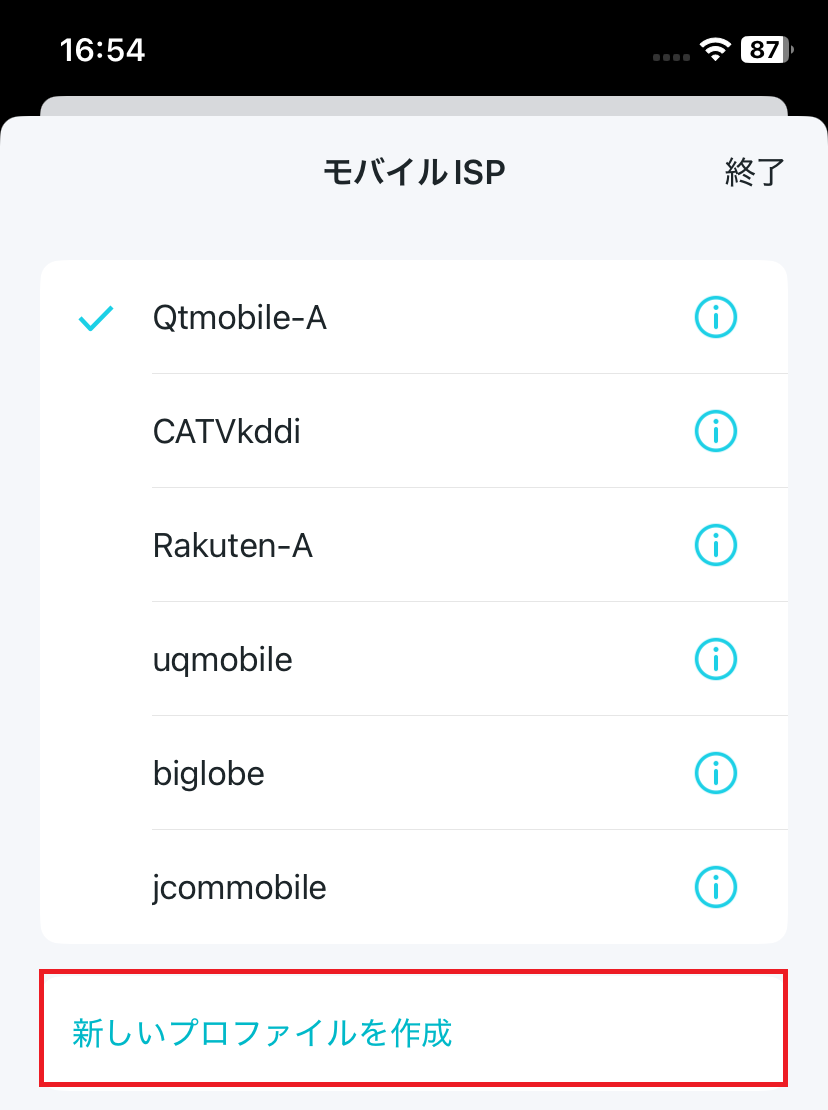Open info for CATVkddi profile
This screenshot has height=1110, width=828.
[715, 431]
